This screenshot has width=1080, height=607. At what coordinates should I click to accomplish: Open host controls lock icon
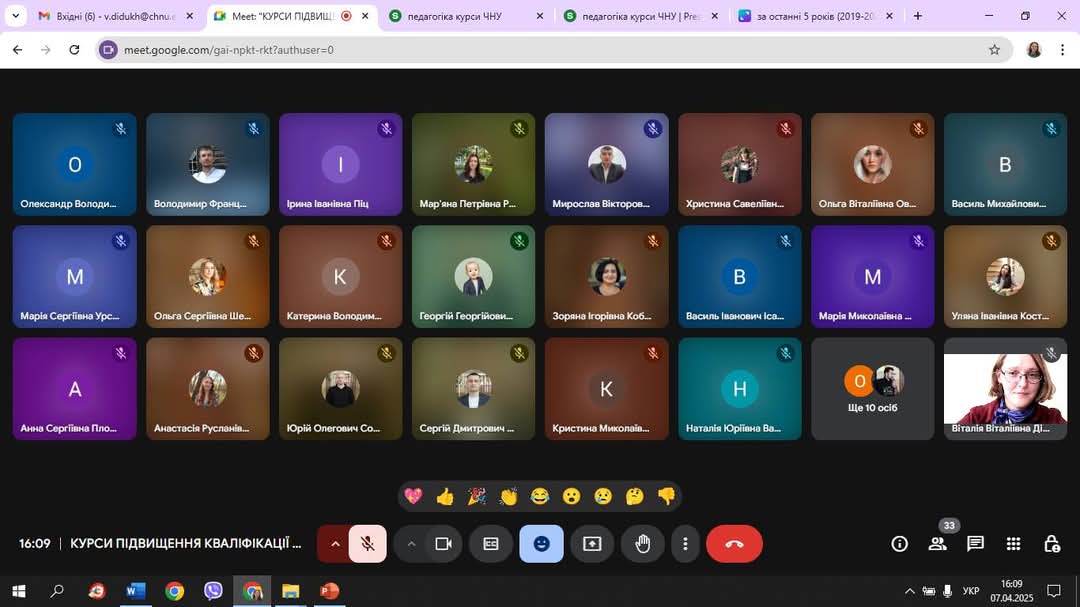[1051, 544]
